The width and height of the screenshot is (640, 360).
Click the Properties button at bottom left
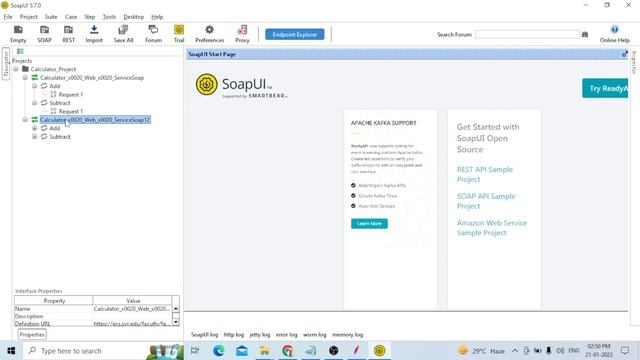(32, 334)
